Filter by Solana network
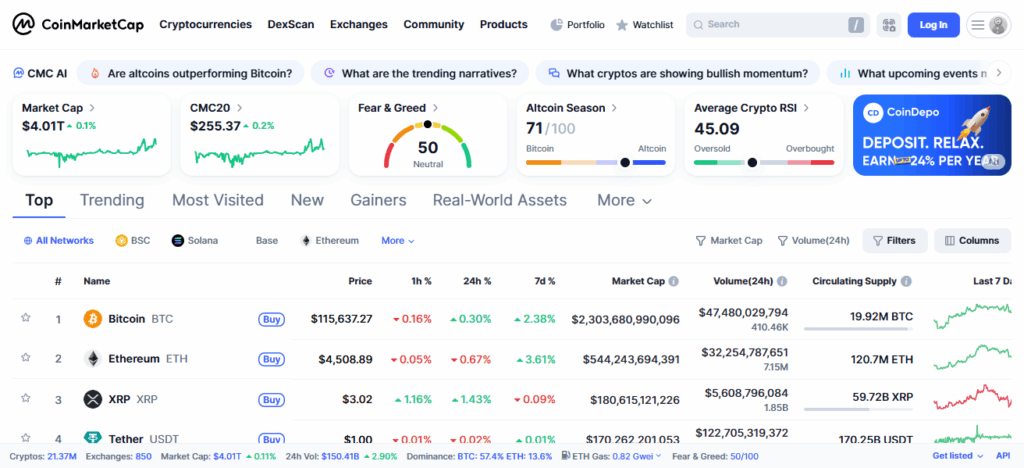 (x=195, y=240)
